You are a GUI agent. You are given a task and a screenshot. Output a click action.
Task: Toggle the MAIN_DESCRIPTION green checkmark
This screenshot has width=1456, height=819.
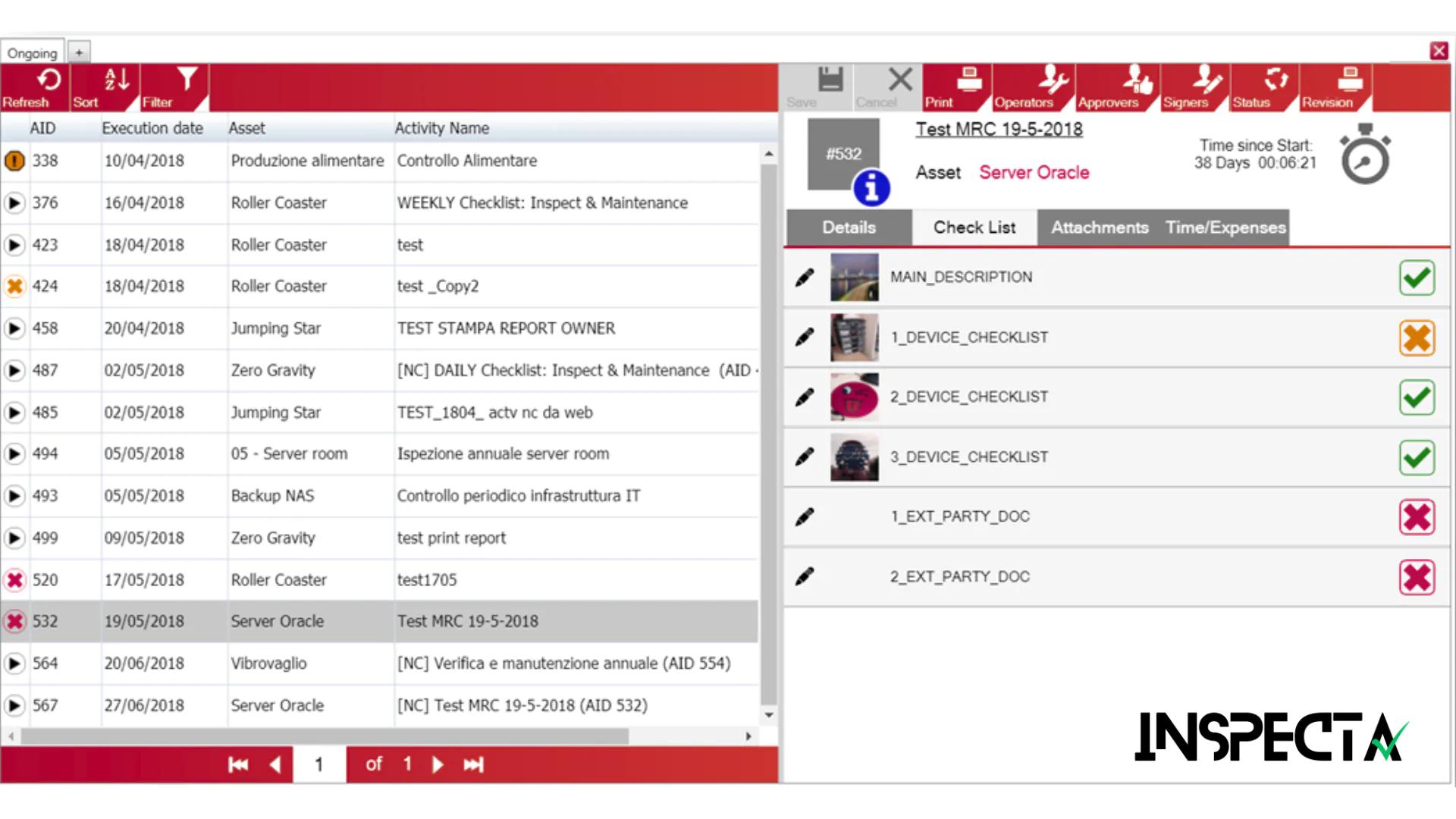click(x=1417, y=278)
